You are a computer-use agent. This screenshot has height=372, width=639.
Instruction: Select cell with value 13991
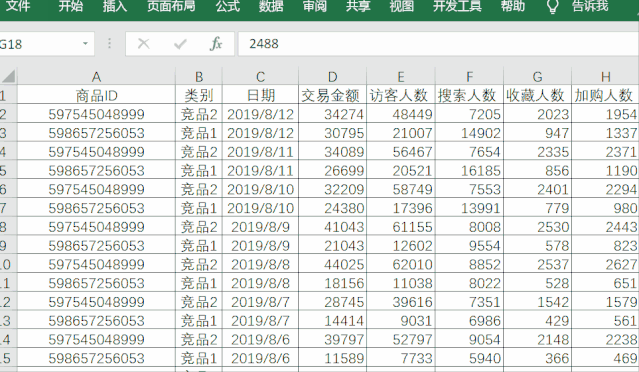point(469,208)
